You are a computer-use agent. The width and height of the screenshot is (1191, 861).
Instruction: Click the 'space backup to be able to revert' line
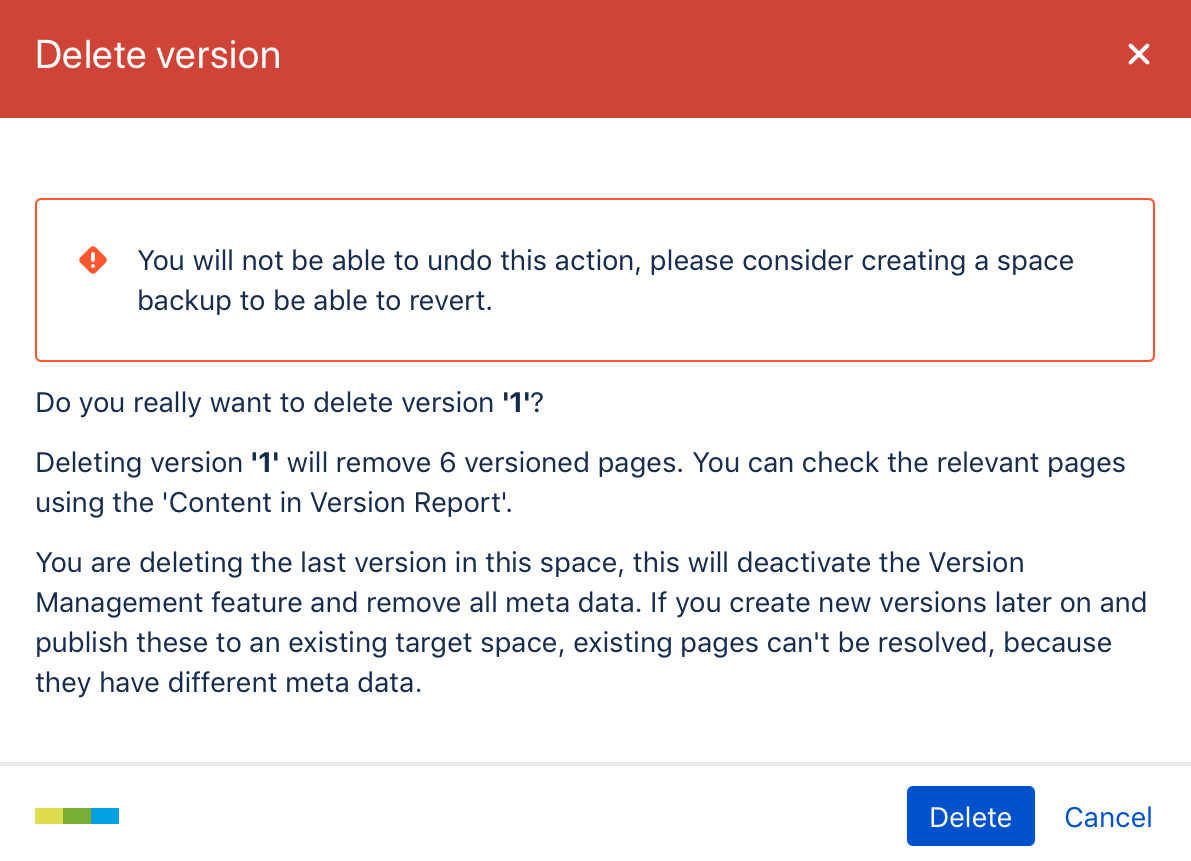tap(315, 301)
